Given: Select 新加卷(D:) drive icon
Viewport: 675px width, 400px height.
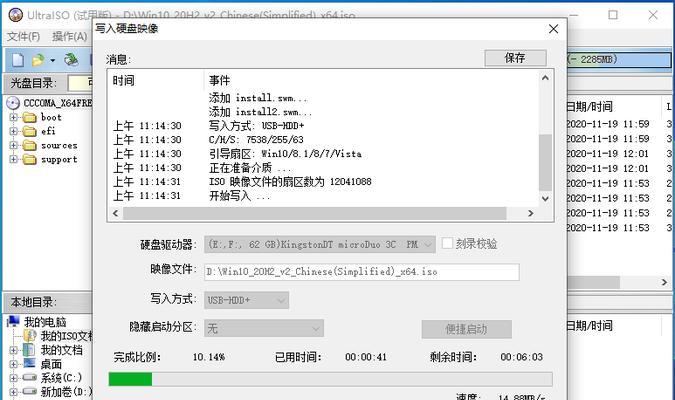Looking at the screenshot, I should (x=30, y=391).
